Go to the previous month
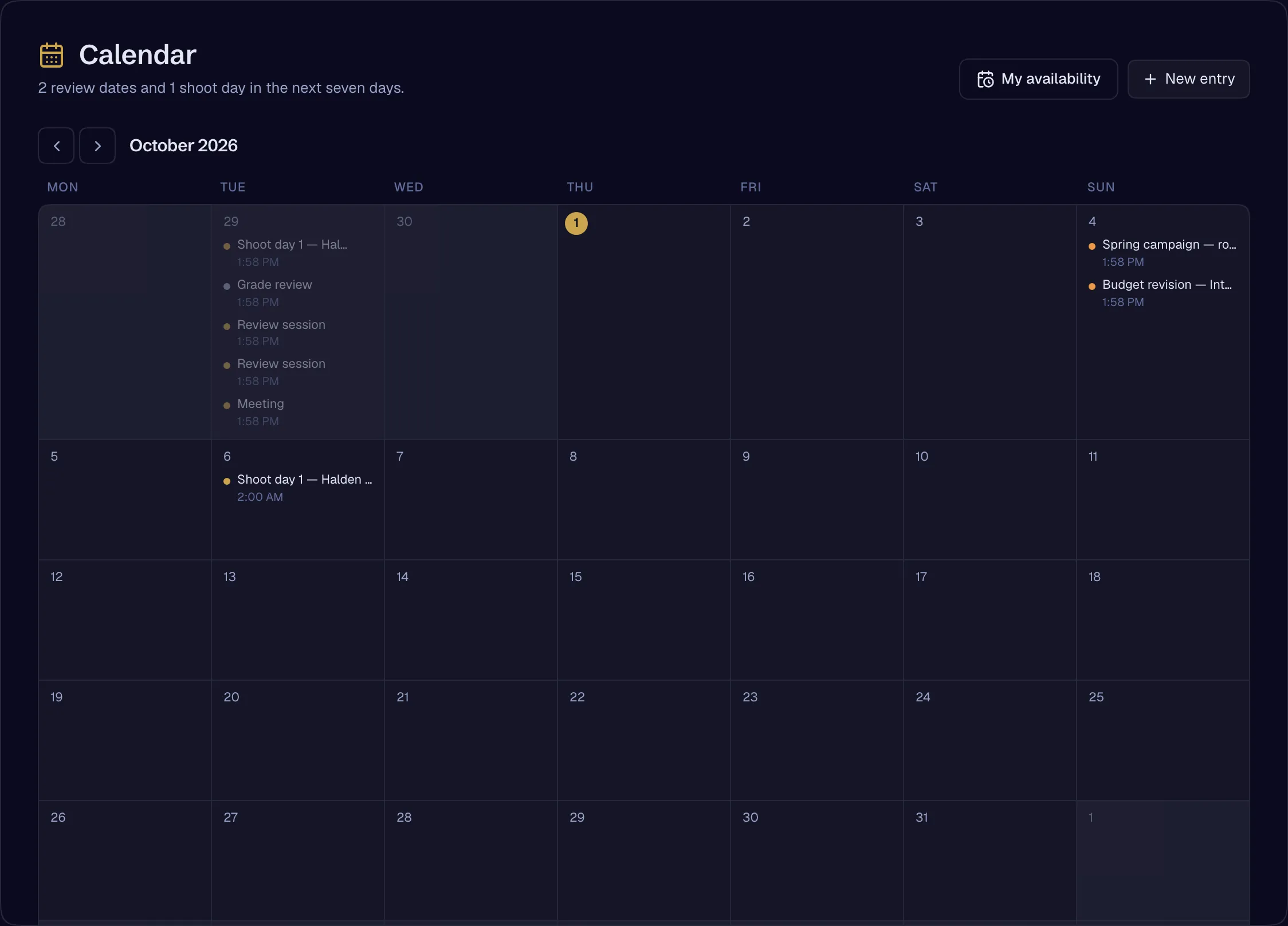1288x926 pixels. coord(56,146)
